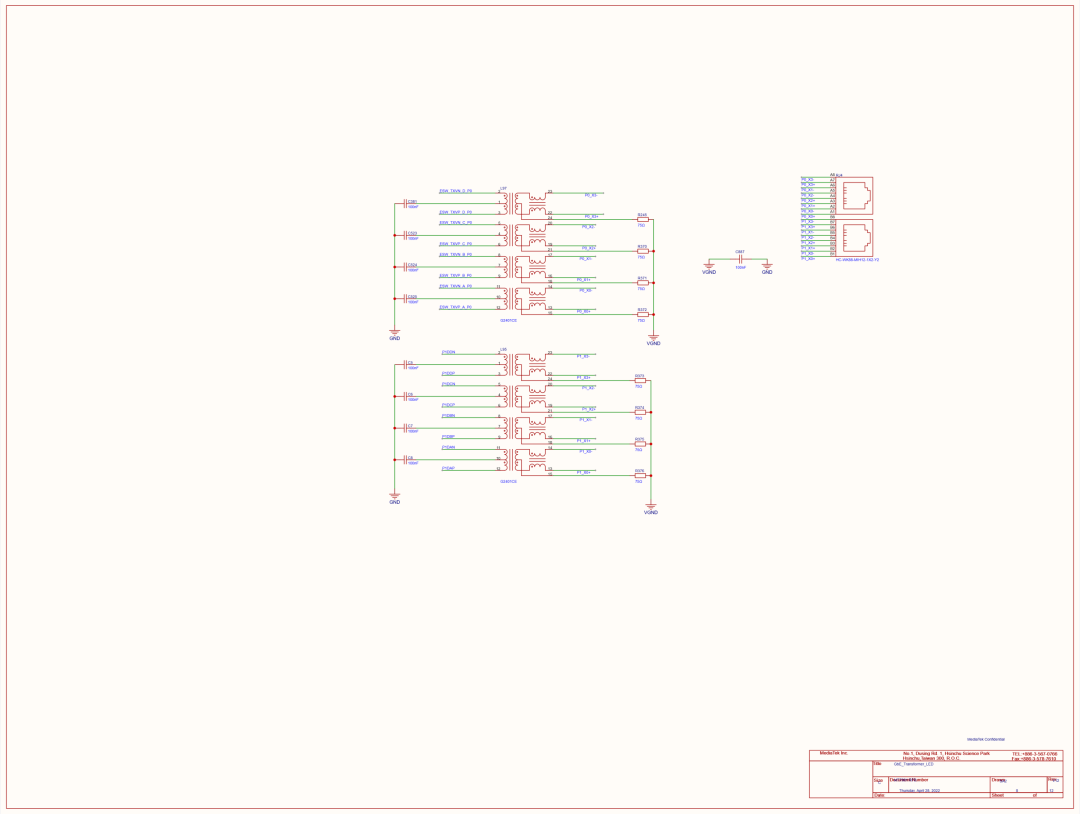Click net label ESW_TXVN_D_P0
The height and width of the screenshot is (814, 1080).
click(455, 191)
